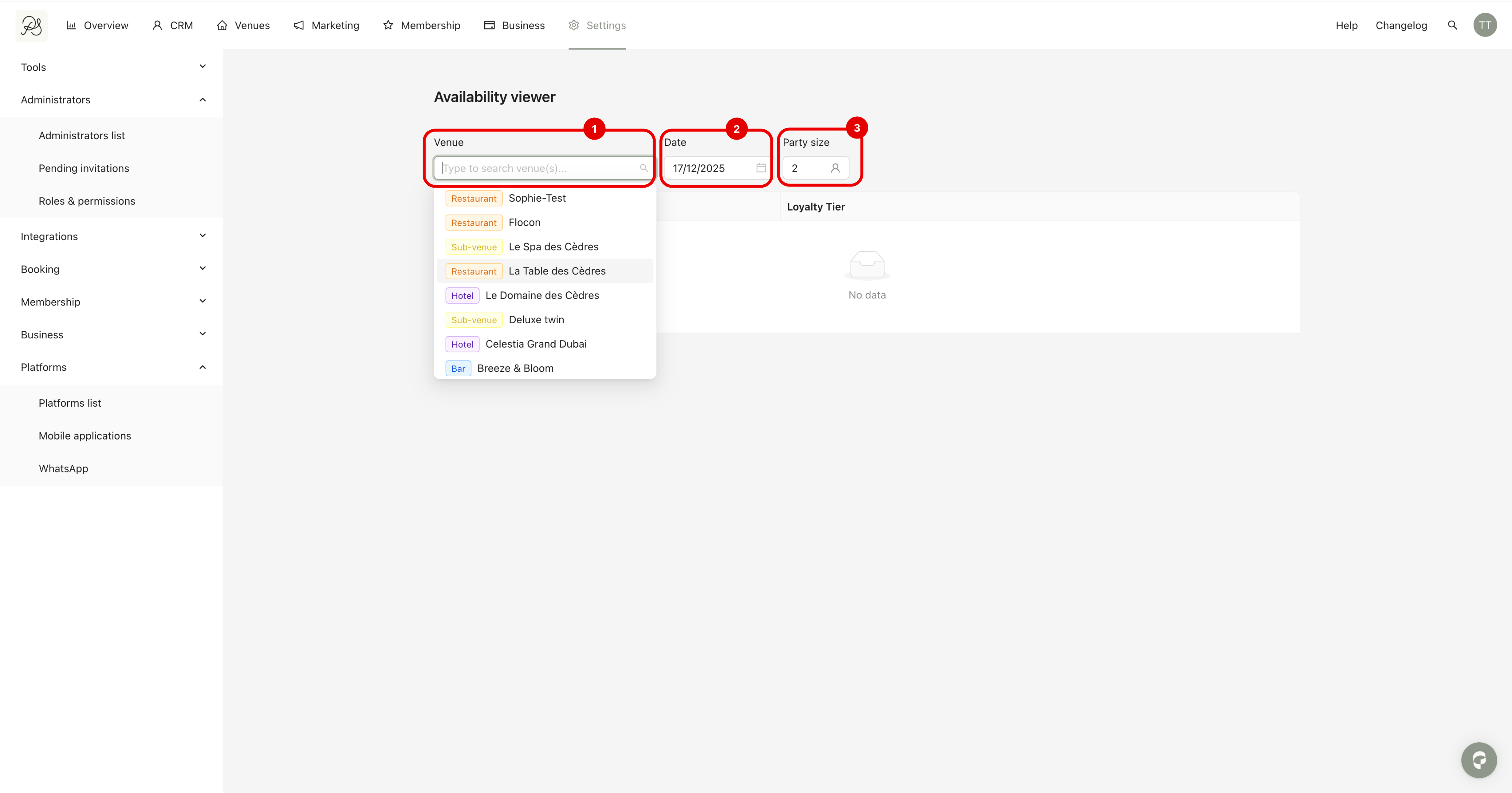Viewport: 1512px width, 793px height.
Task: Open Roles & permissions sidebar link
Action: coord(87,201)
